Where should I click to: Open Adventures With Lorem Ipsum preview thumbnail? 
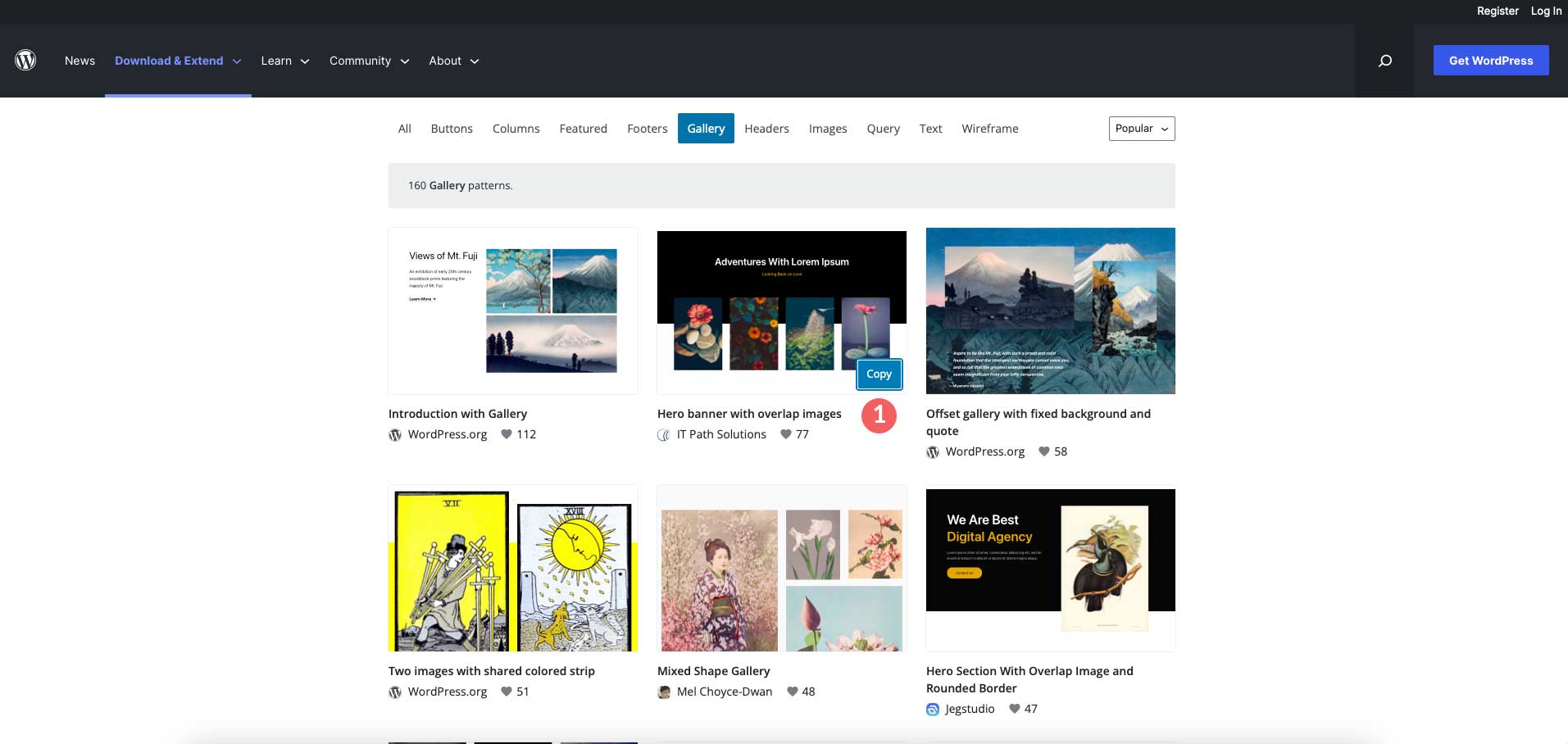coord(782,311)
